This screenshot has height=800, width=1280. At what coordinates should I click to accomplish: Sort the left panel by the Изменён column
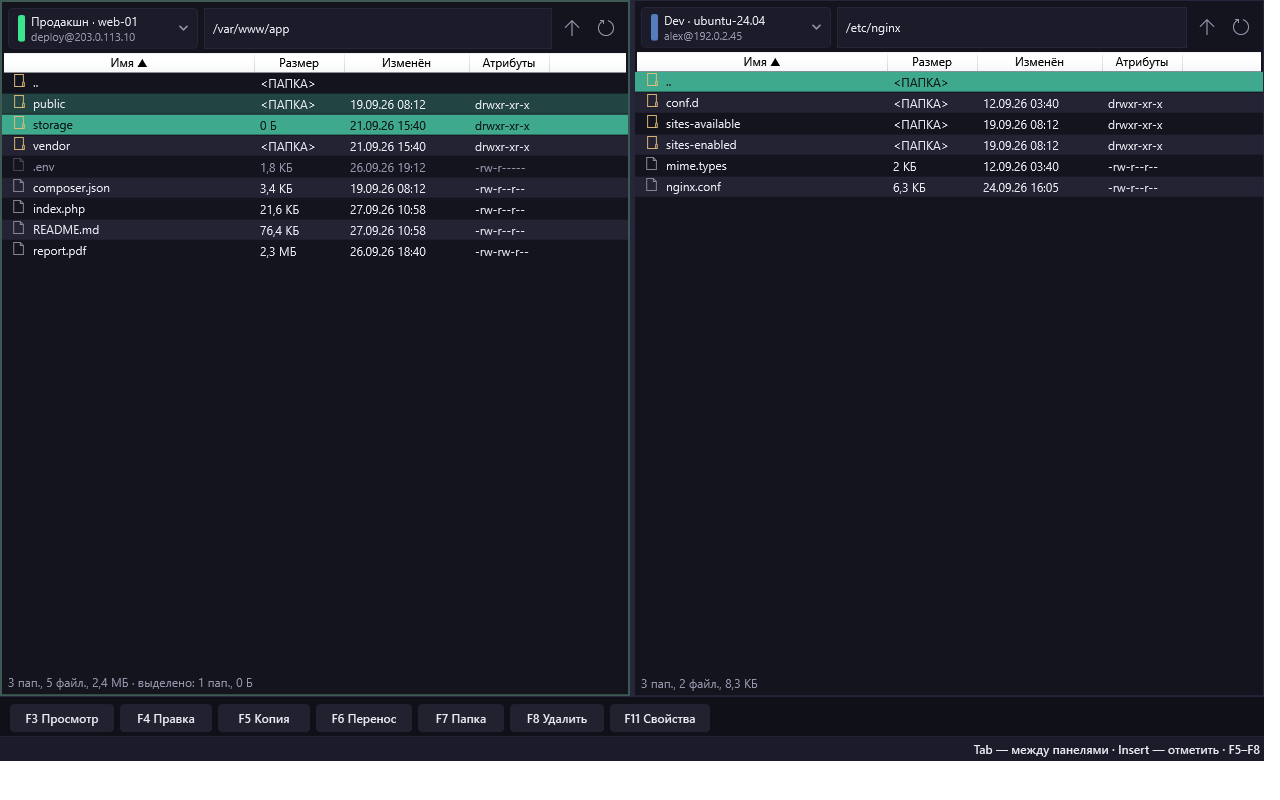point(407,63)
